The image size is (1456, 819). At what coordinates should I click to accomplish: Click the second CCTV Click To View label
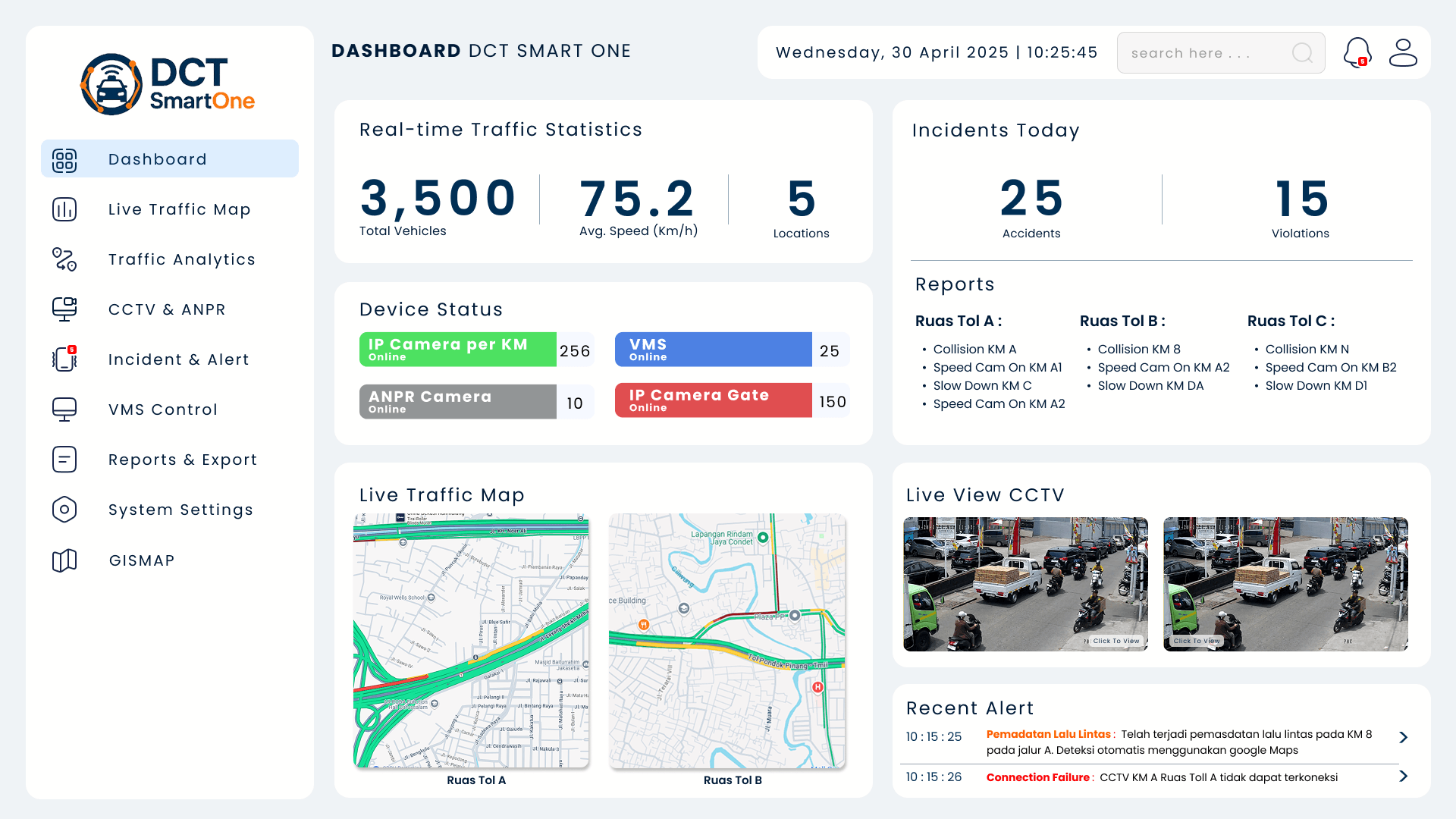click(x=1197, y=641)
